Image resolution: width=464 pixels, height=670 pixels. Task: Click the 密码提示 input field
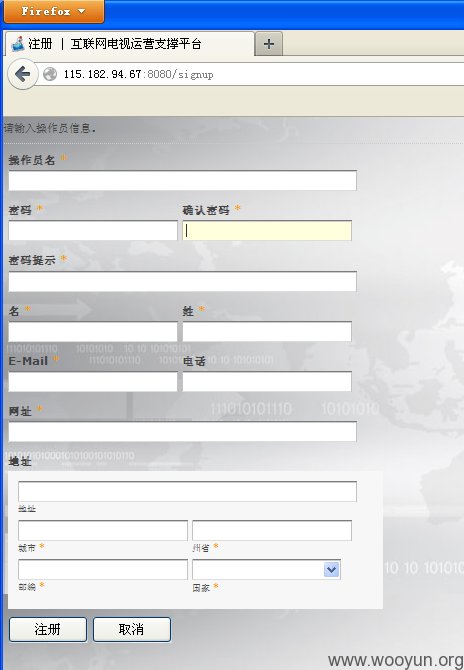[x=182, y=281]
